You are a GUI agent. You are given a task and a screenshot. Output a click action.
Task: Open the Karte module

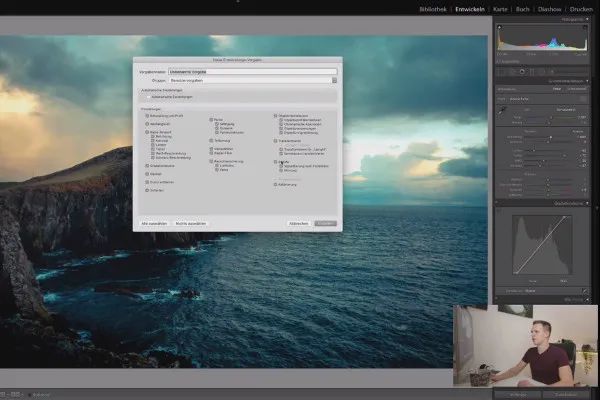[500, 9]
